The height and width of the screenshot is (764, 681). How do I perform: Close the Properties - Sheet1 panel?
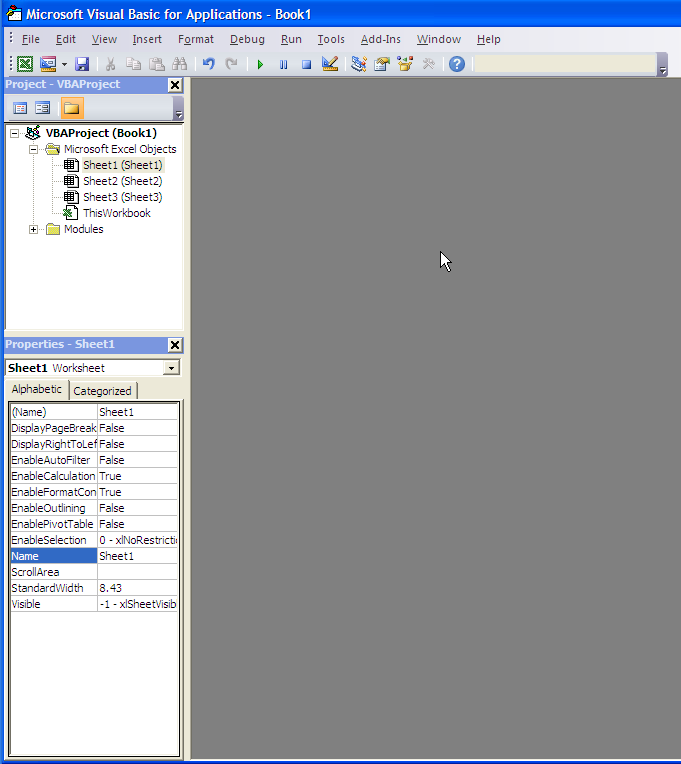click(175, 345)
